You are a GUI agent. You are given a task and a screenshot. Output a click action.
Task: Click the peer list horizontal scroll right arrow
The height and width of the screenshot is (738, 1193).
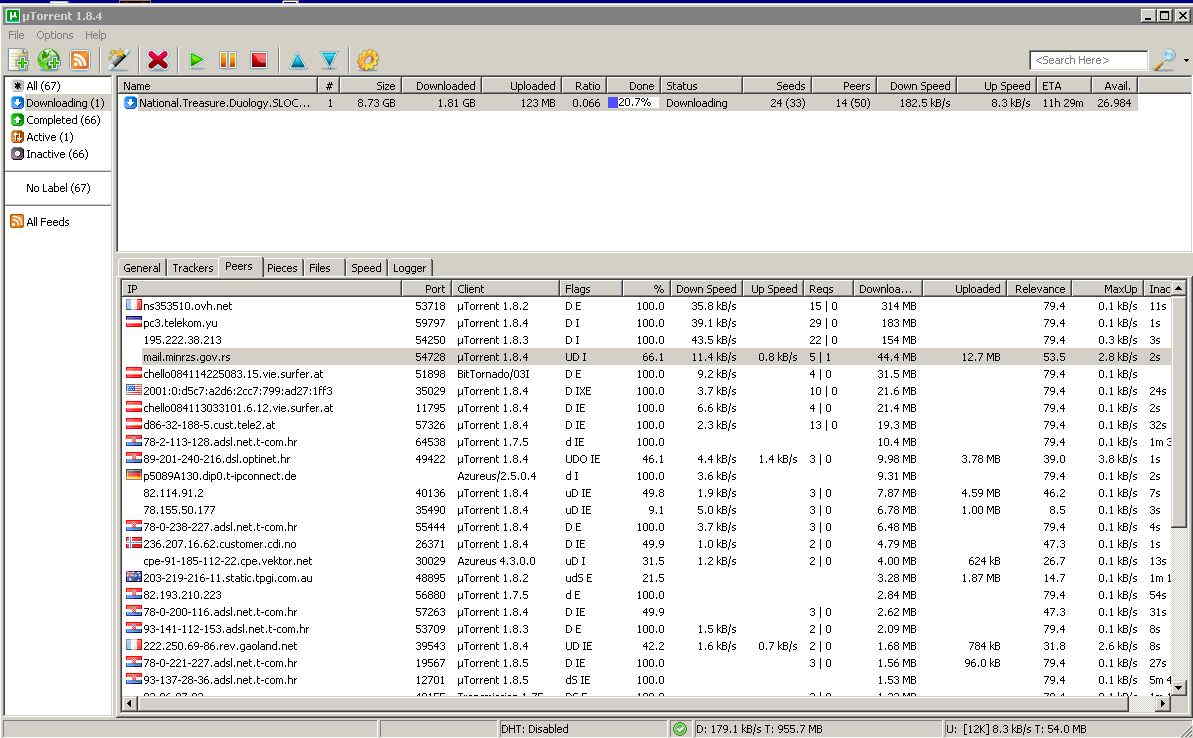coord(1163,704)
